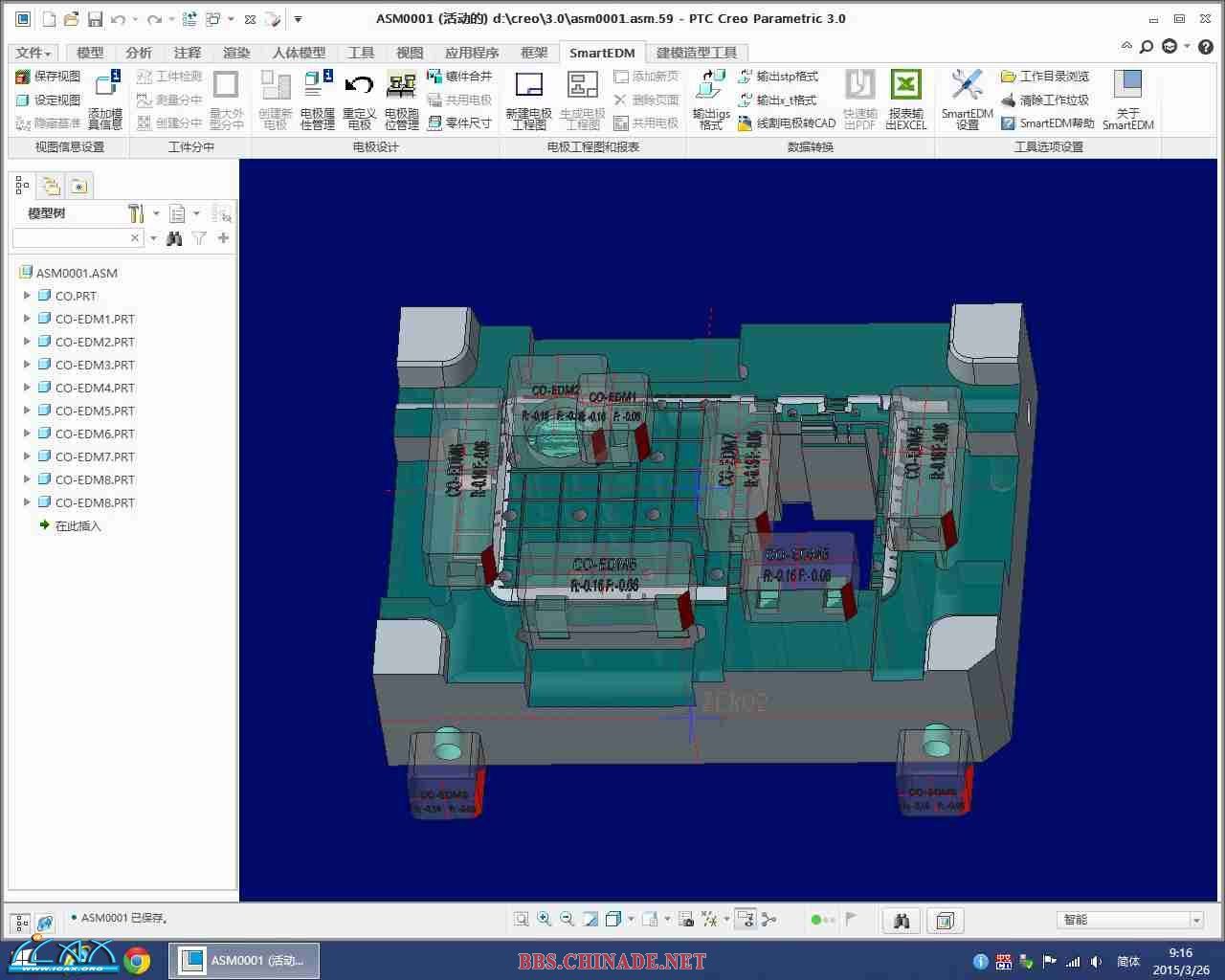Toggle the web browser panel in status bar

point(44,923)
